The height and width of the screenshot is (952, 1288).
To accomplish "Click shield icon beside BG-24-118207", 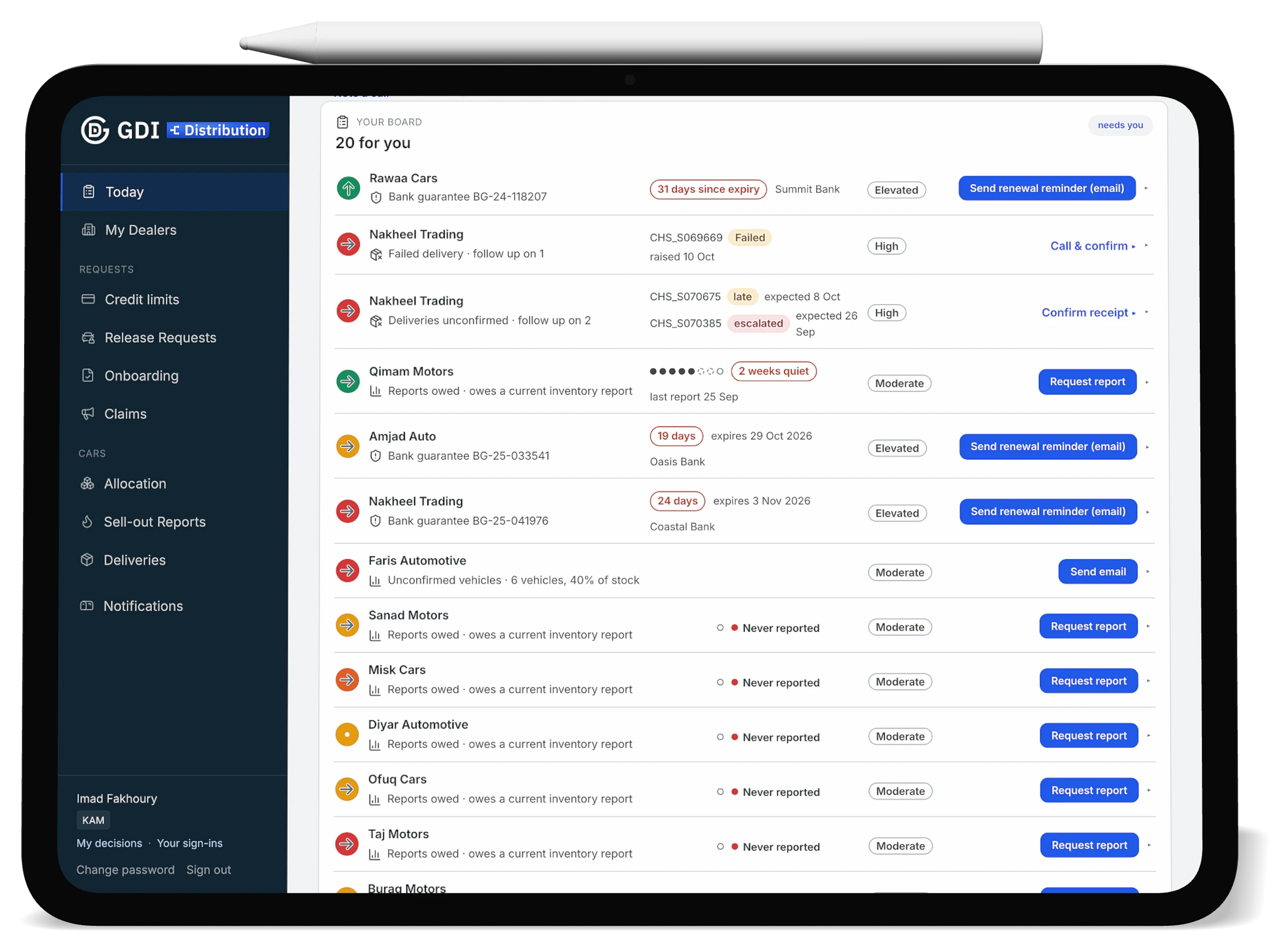I will pyautogui.click(x=376, y=197).
